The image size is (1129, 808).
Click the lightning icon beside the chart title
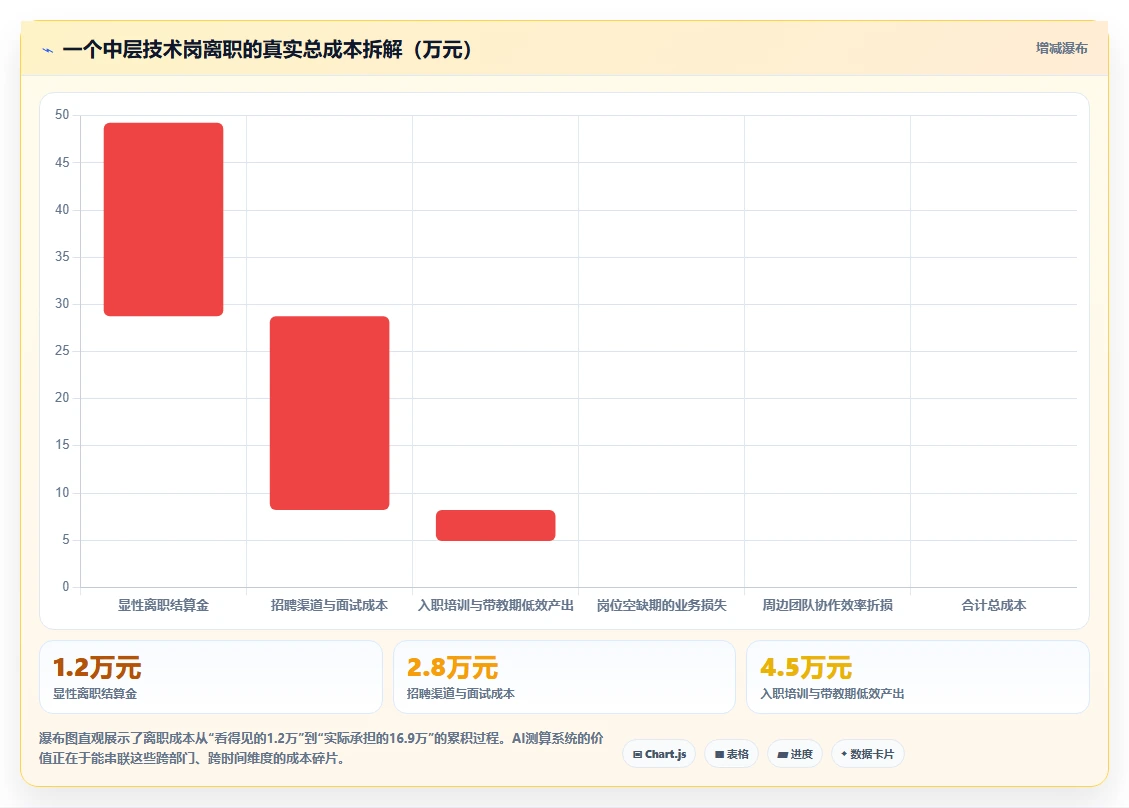48,50
